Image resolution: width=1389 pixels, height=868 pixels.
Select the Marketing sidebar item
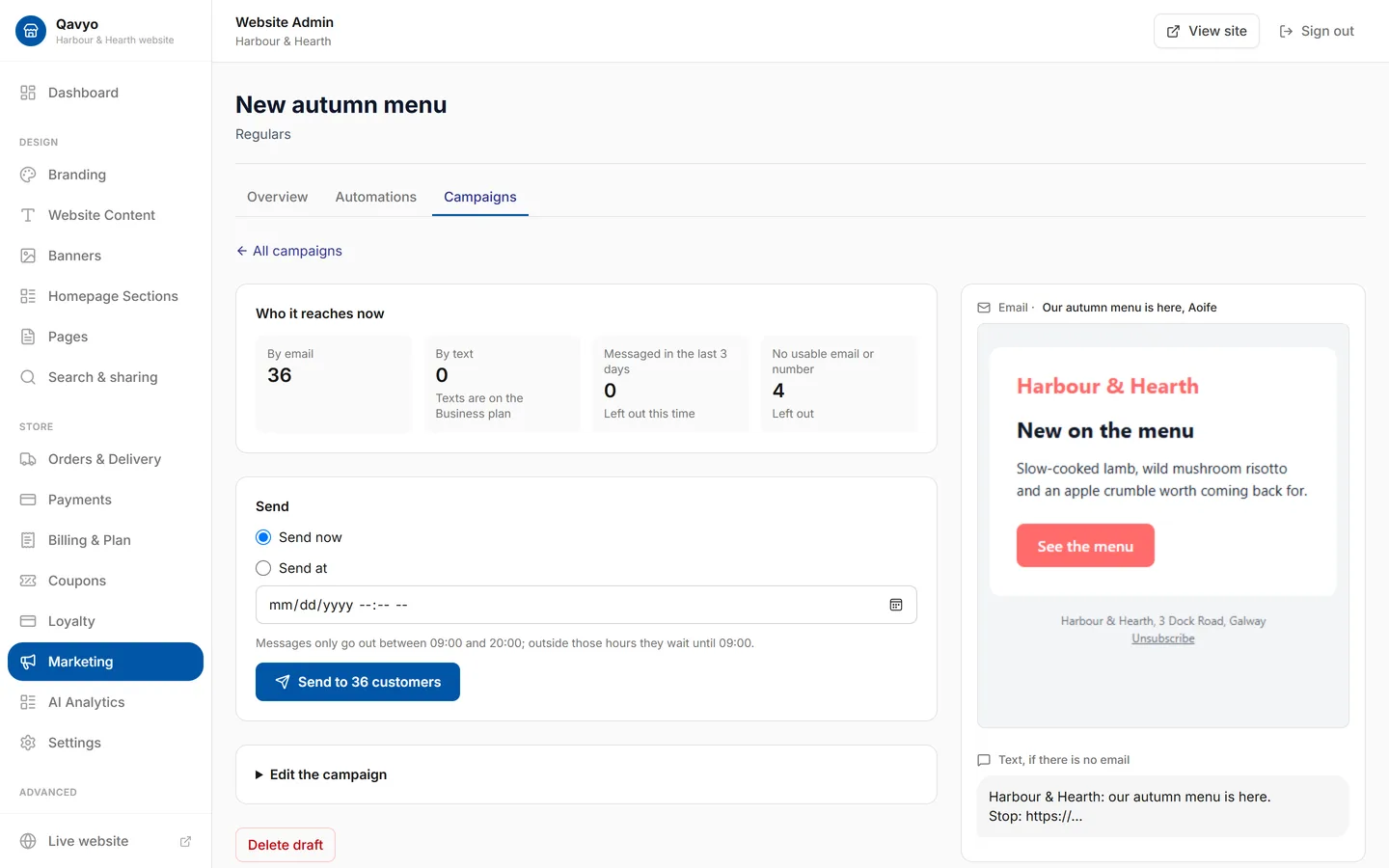[x=105, y=662]
